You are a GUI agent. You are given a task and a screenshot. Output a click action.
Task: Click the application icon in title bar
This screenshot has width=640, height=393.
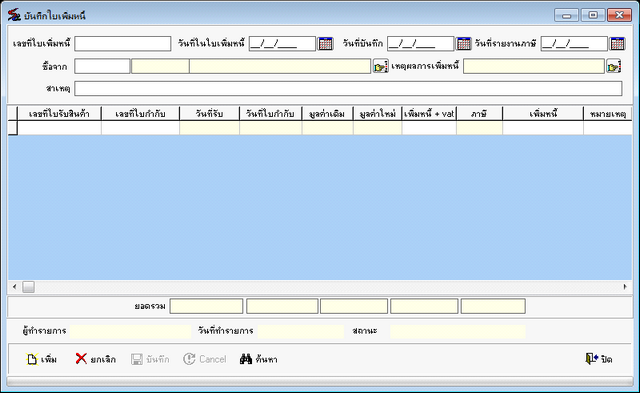click(x=14, y=15)
